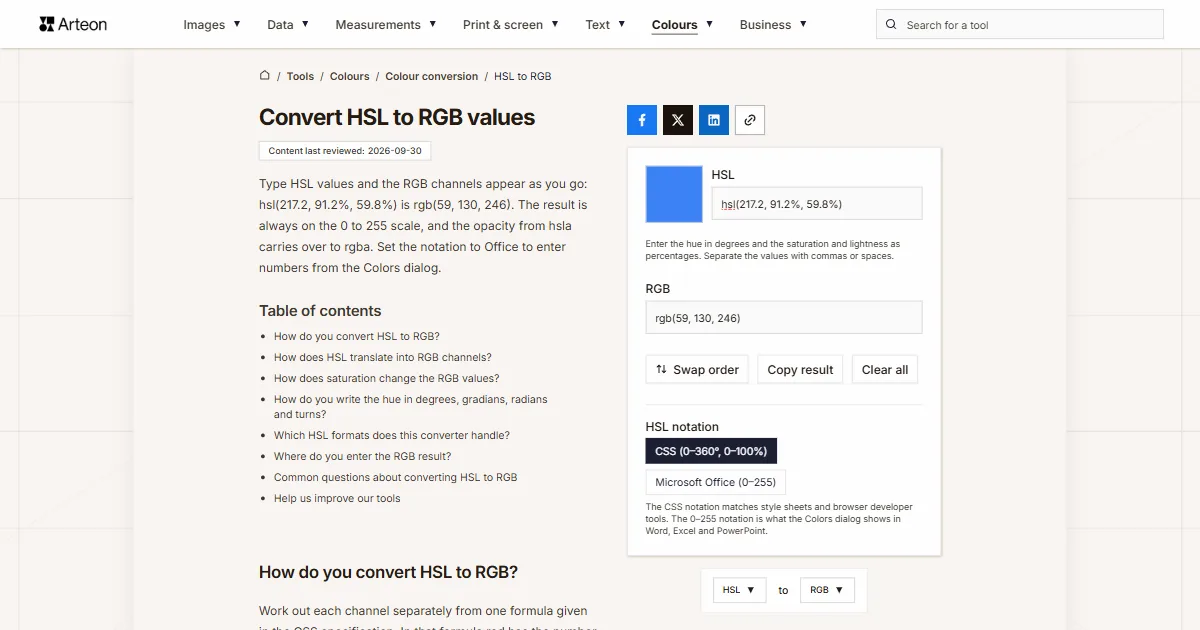
Task: Click the 'Convert HSL to RGB values' heading
Action: pyautogui.click(x=397, y=117)
